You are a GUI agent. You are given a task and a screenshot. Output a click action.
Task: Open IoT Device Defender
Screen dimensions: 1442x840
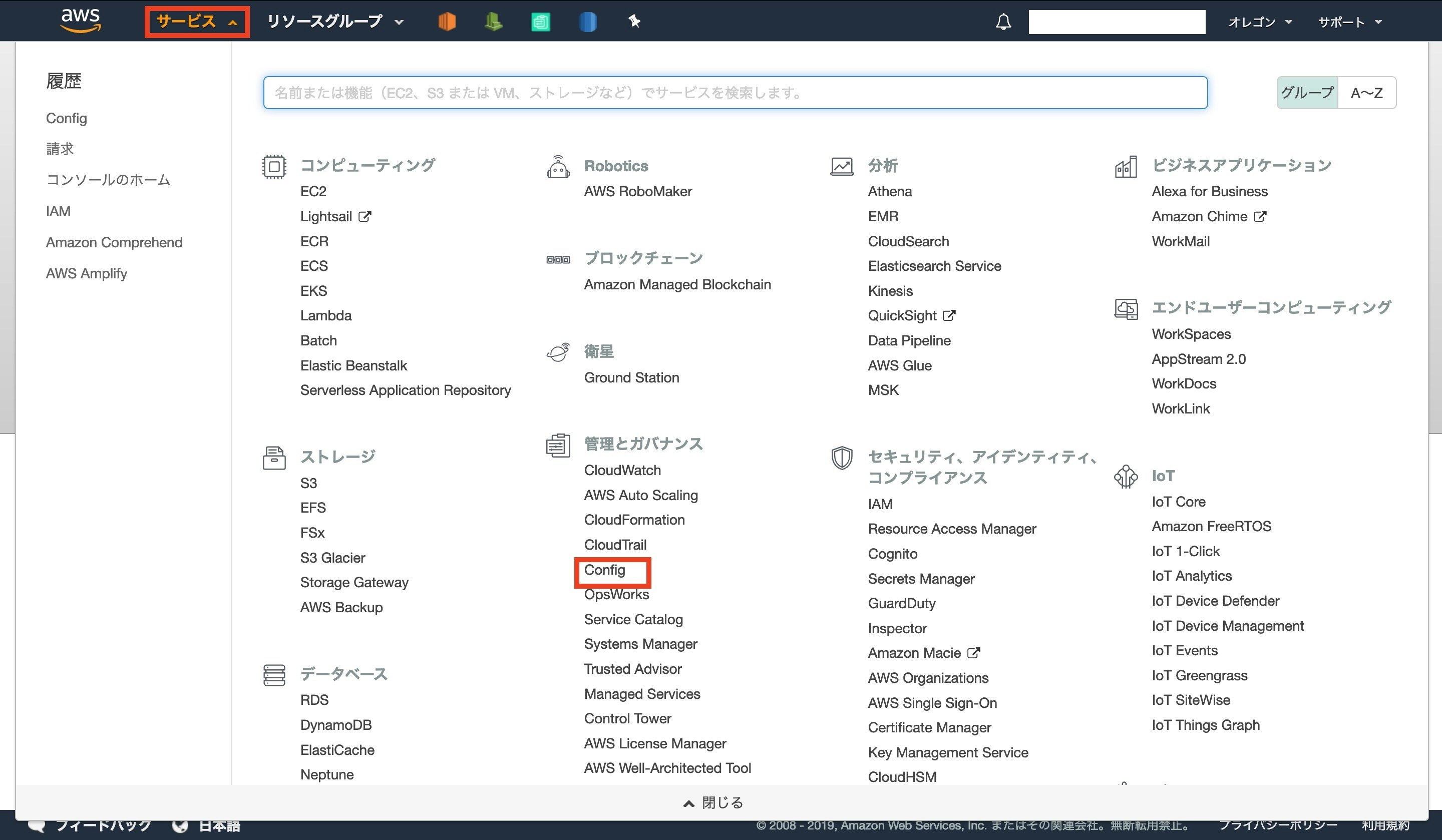click(1215, 600)
